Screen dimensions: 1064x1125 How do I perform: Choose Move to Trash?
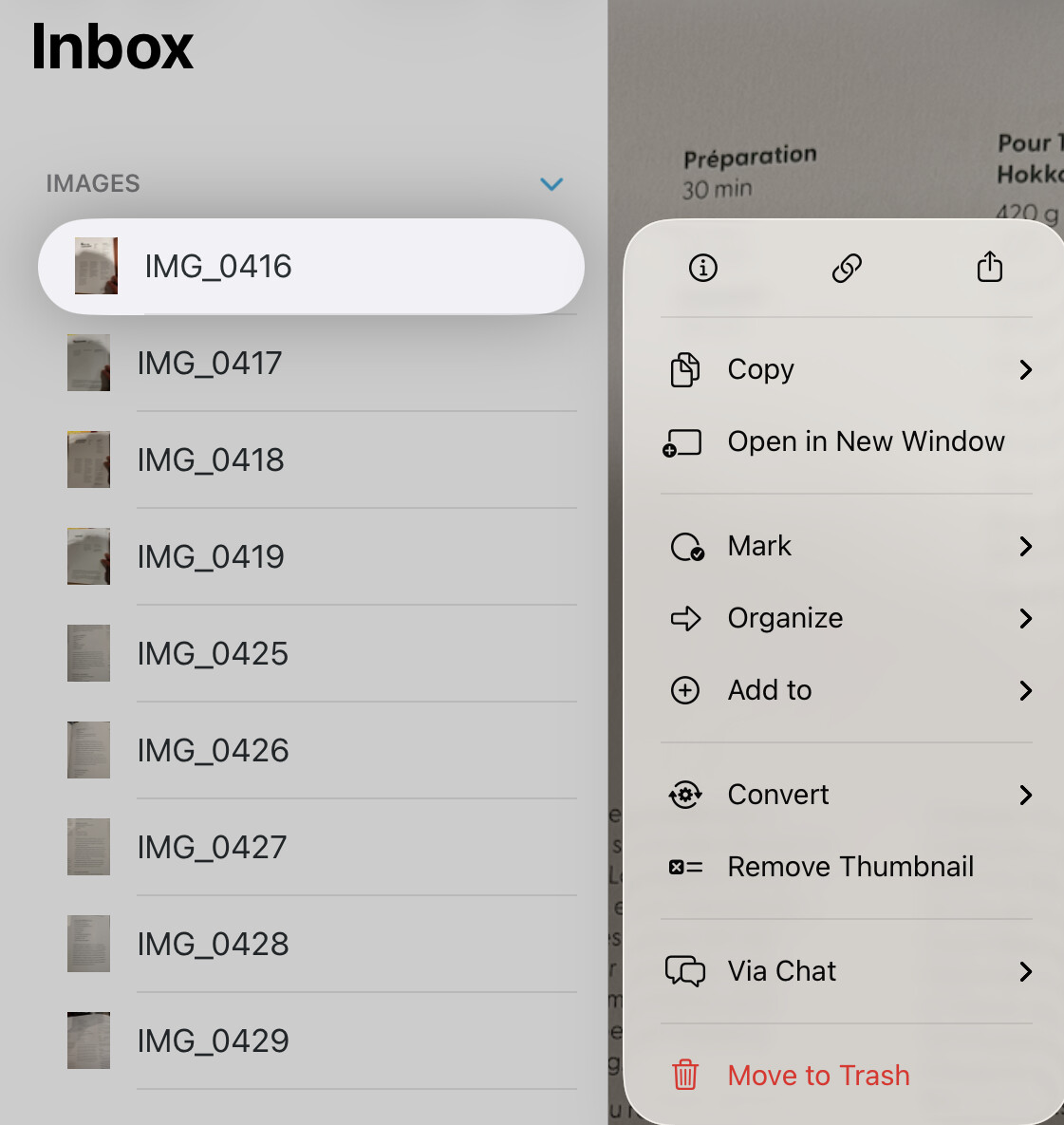click(847, 1075)
